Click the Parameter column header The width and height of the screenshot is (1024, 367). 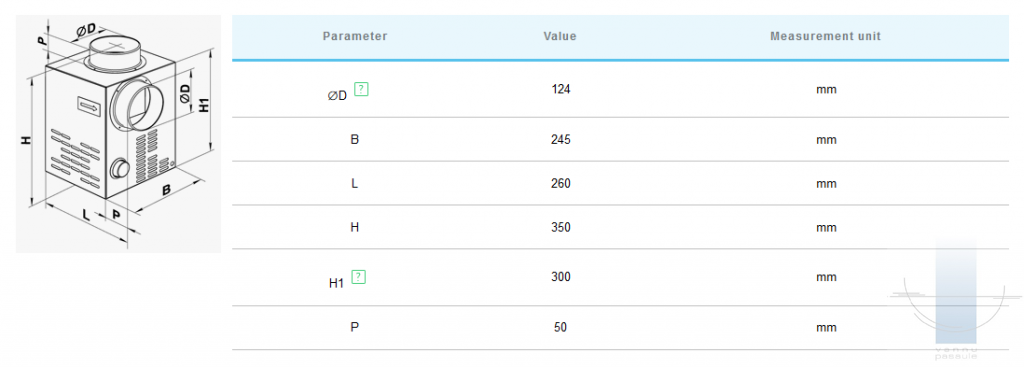click(x=355, y=37)
